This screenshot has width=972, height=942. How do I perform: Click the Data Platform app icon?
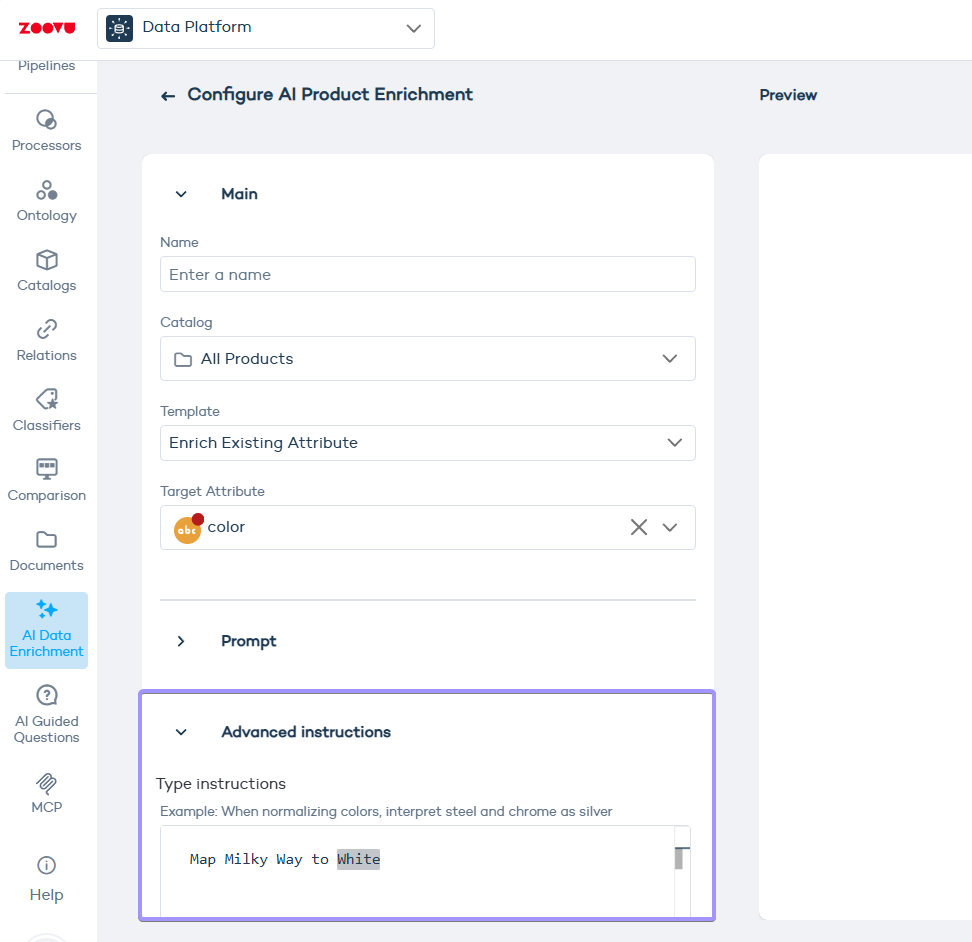pyautogui.click(x=120, y=29)
